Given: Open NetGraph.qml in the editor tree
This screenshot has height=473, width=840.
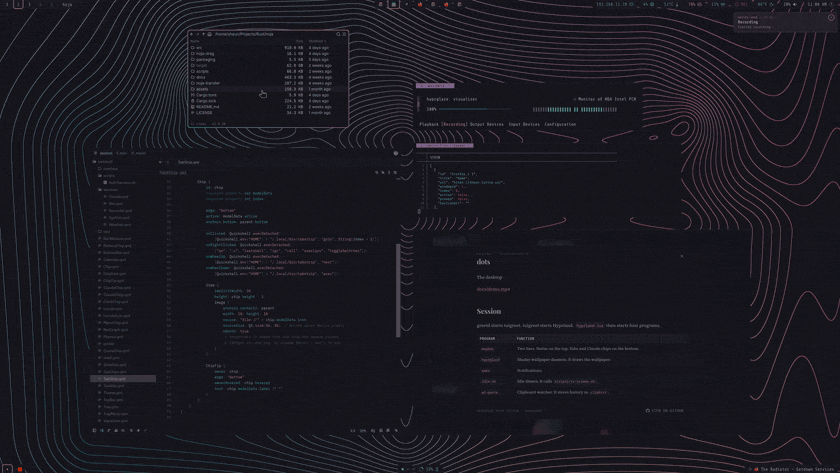Looking at the screenshot, I should [x=115, y=329].
